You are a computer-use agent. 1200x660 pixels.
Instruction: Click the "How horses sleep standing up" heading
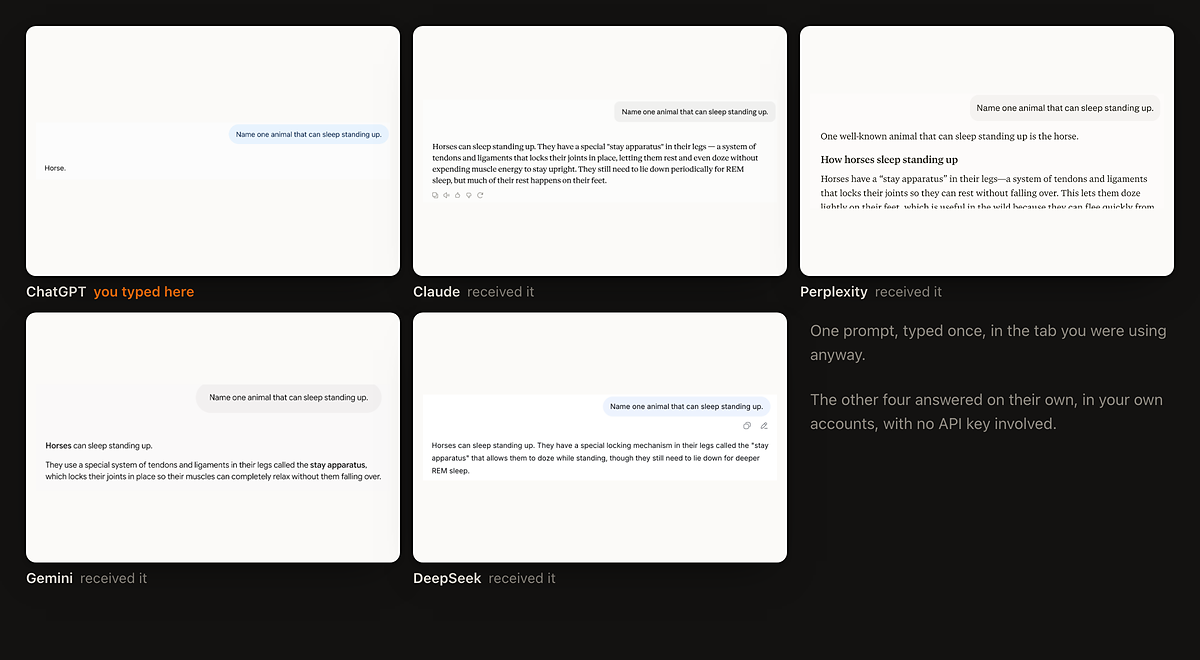coord(889,159)
